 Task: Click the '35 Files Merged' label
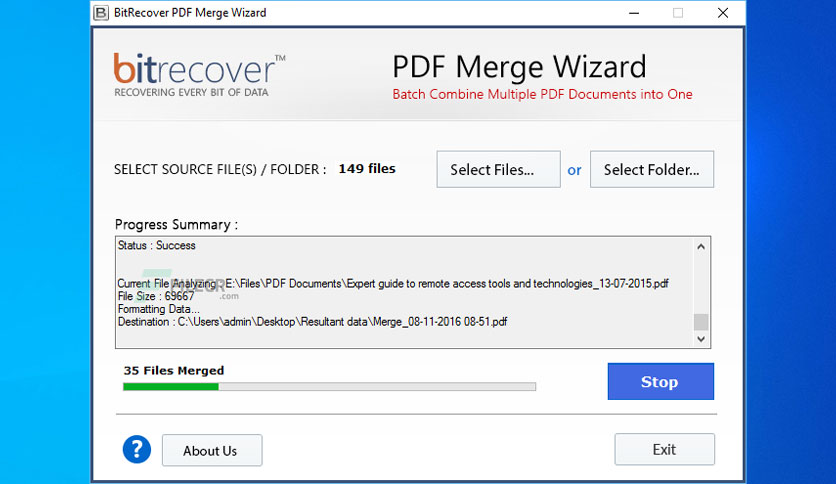pos(174,370)
